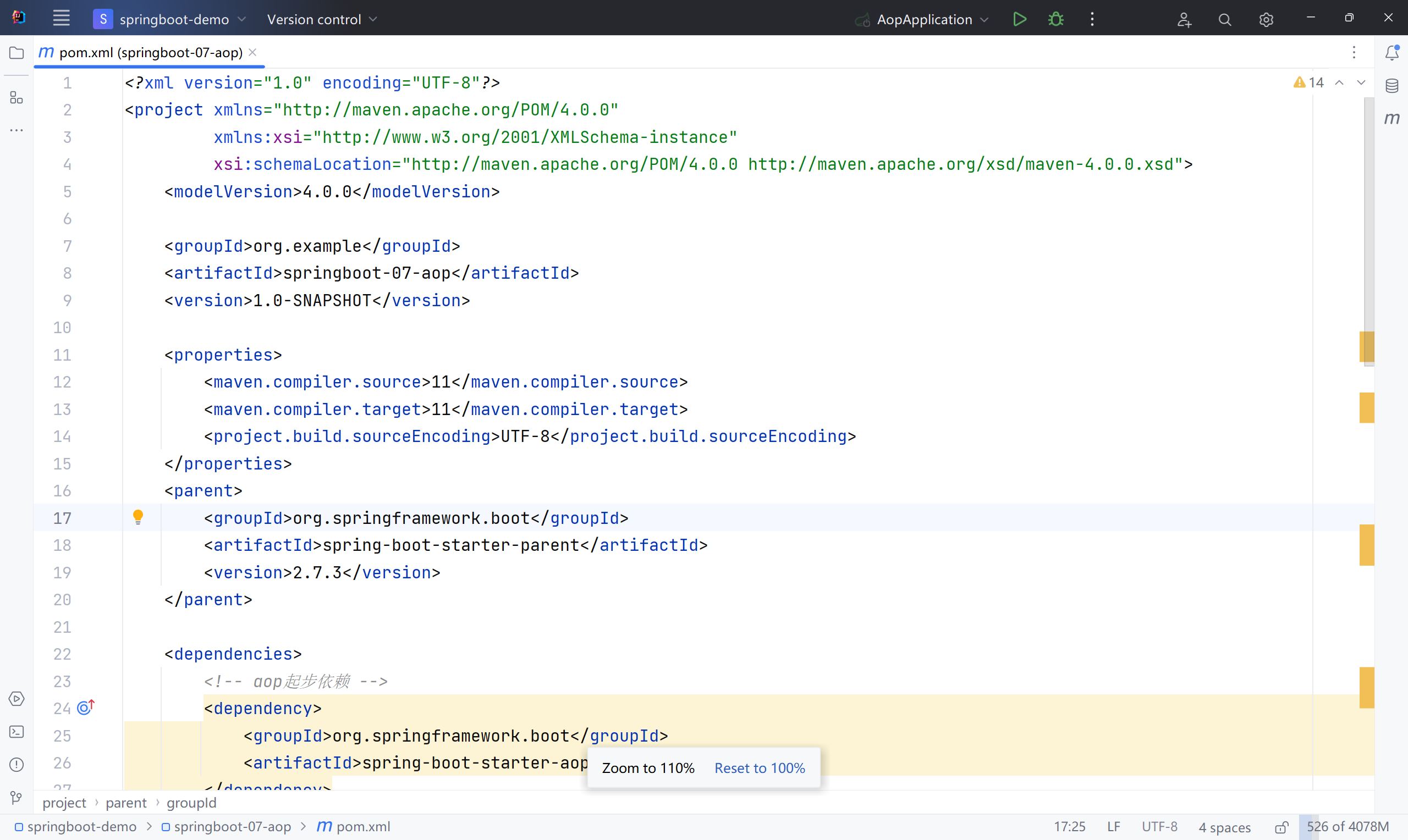Open Search Everywhere magnifier
The image size is (1408, 840).
(x=1224, y=20)
